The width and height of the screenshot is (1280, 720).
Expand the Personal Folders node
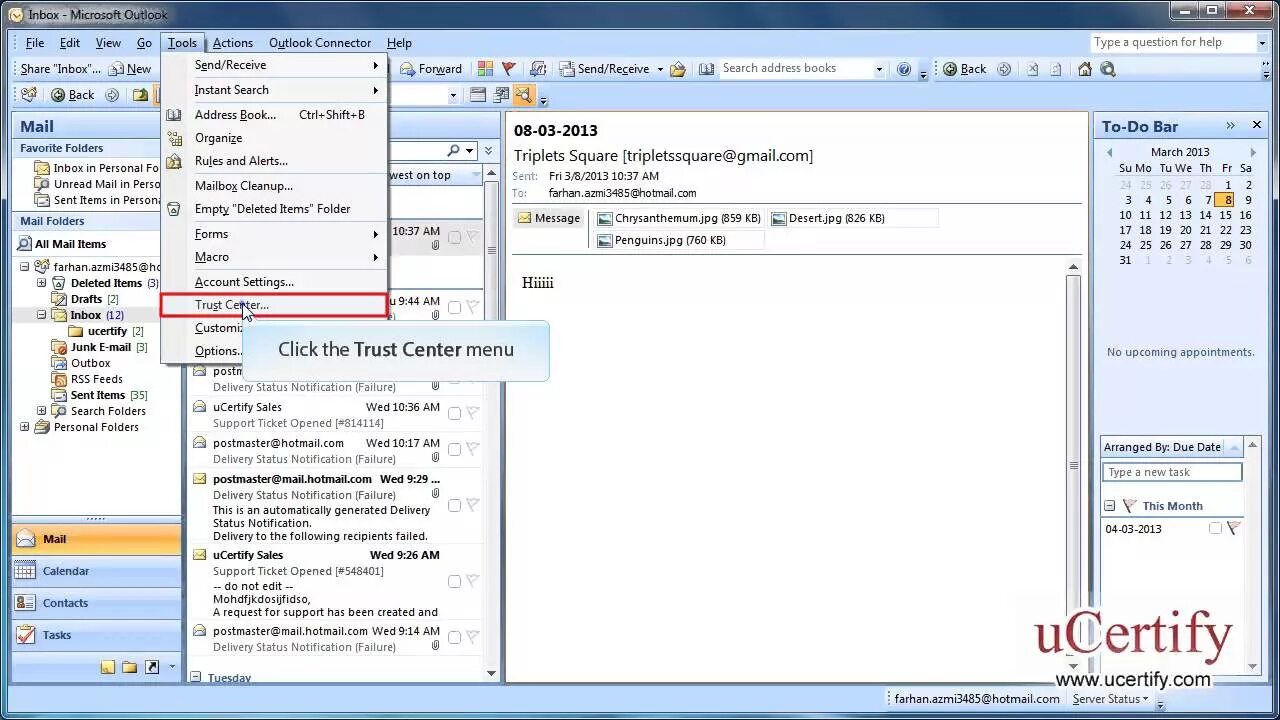click(x=25, y=427)
